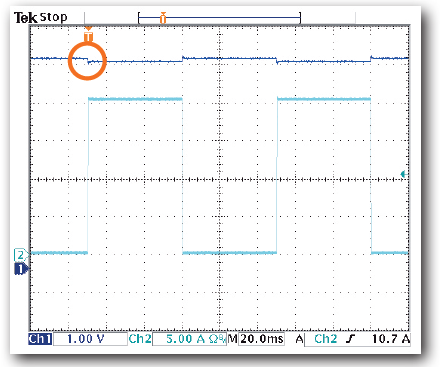Viewport: 440px width, 367px height.
Task: Click the 10.7 A trigger level readout
Action: pyautogui.click(x=391, y=339)
